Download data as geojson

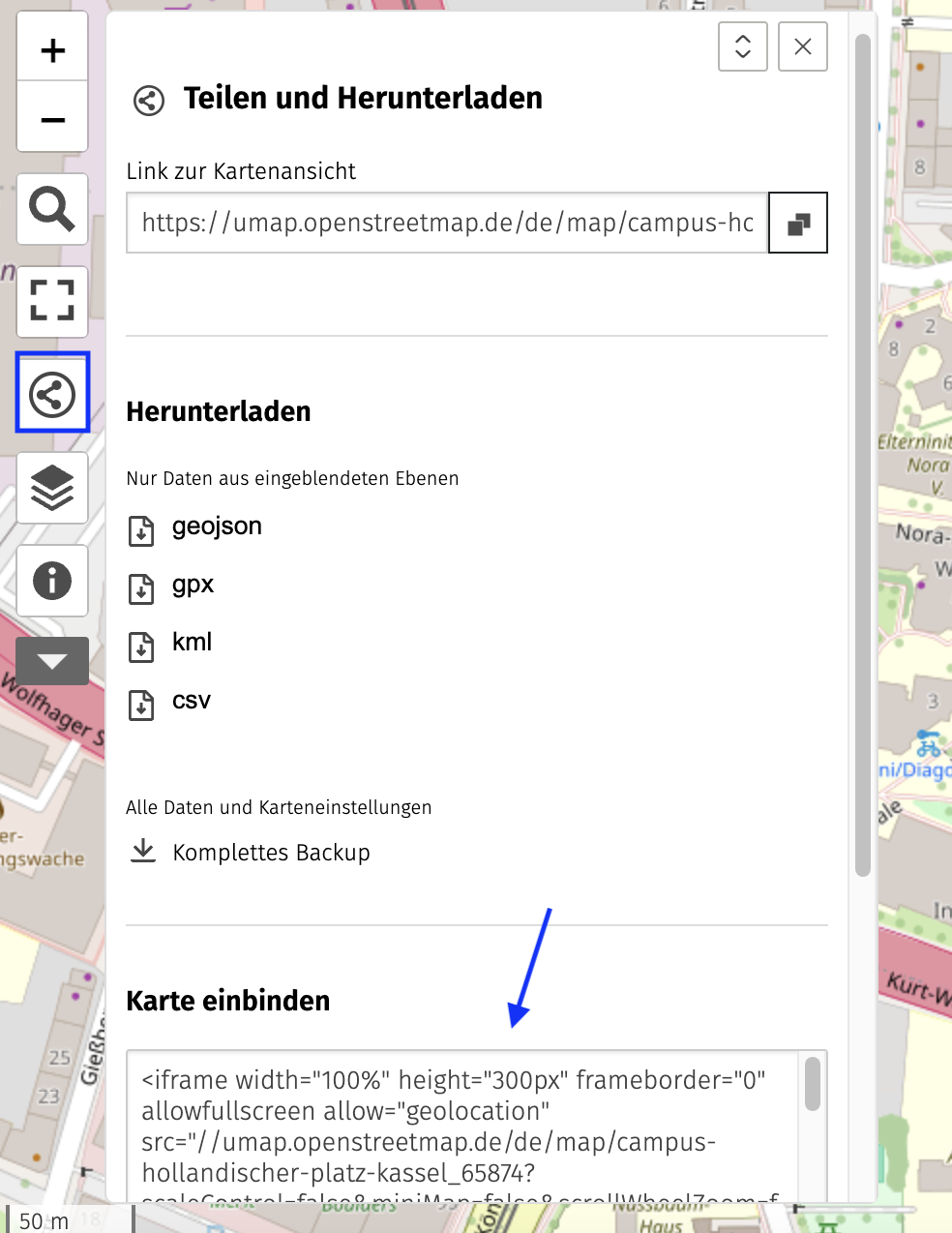216,527
